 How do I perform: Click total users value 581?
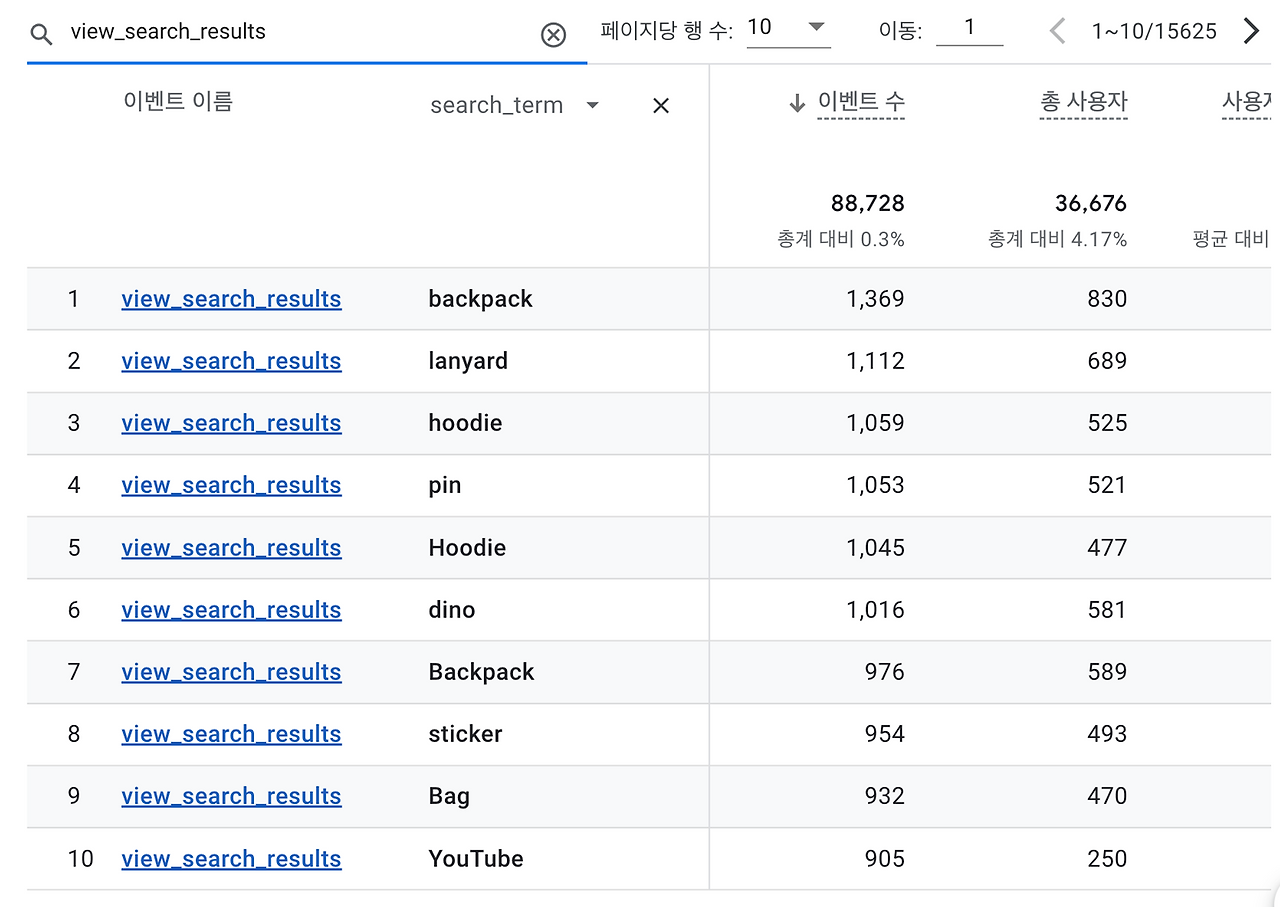point(1107,610)
